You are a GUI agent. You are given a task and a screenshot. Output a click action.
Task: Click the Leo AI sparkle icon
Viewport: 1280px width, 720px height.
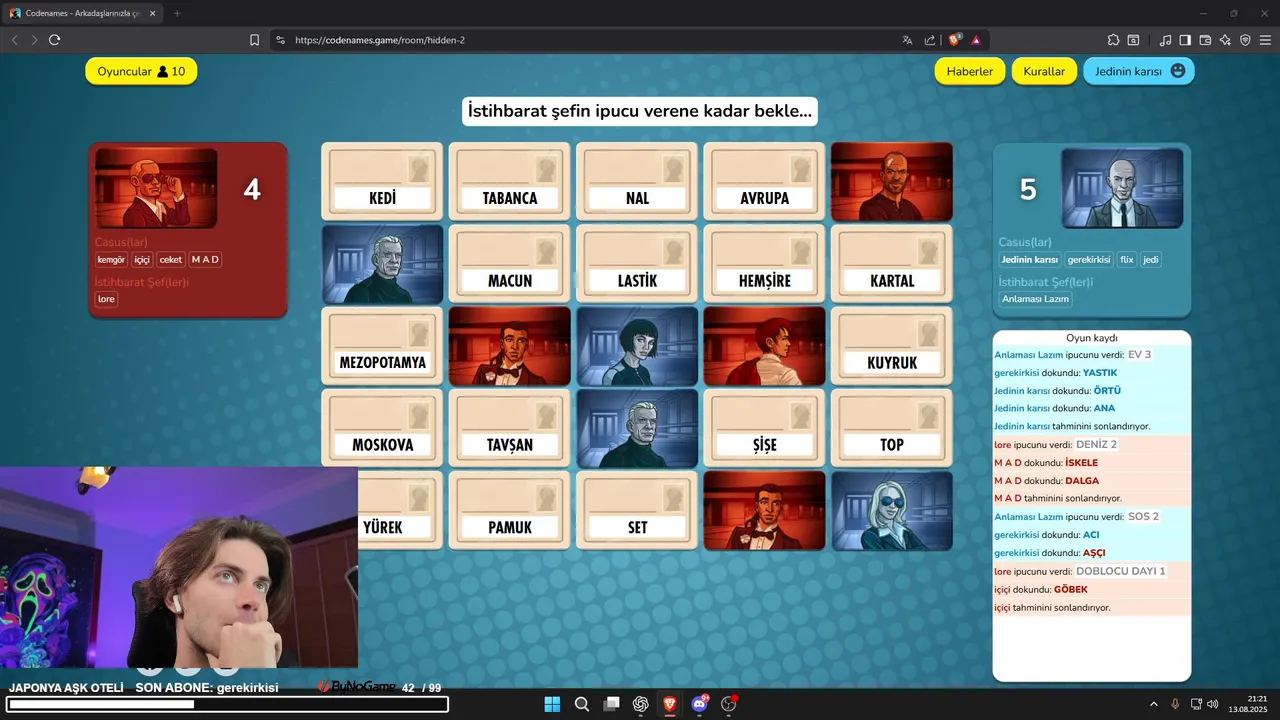(1225, 40)
